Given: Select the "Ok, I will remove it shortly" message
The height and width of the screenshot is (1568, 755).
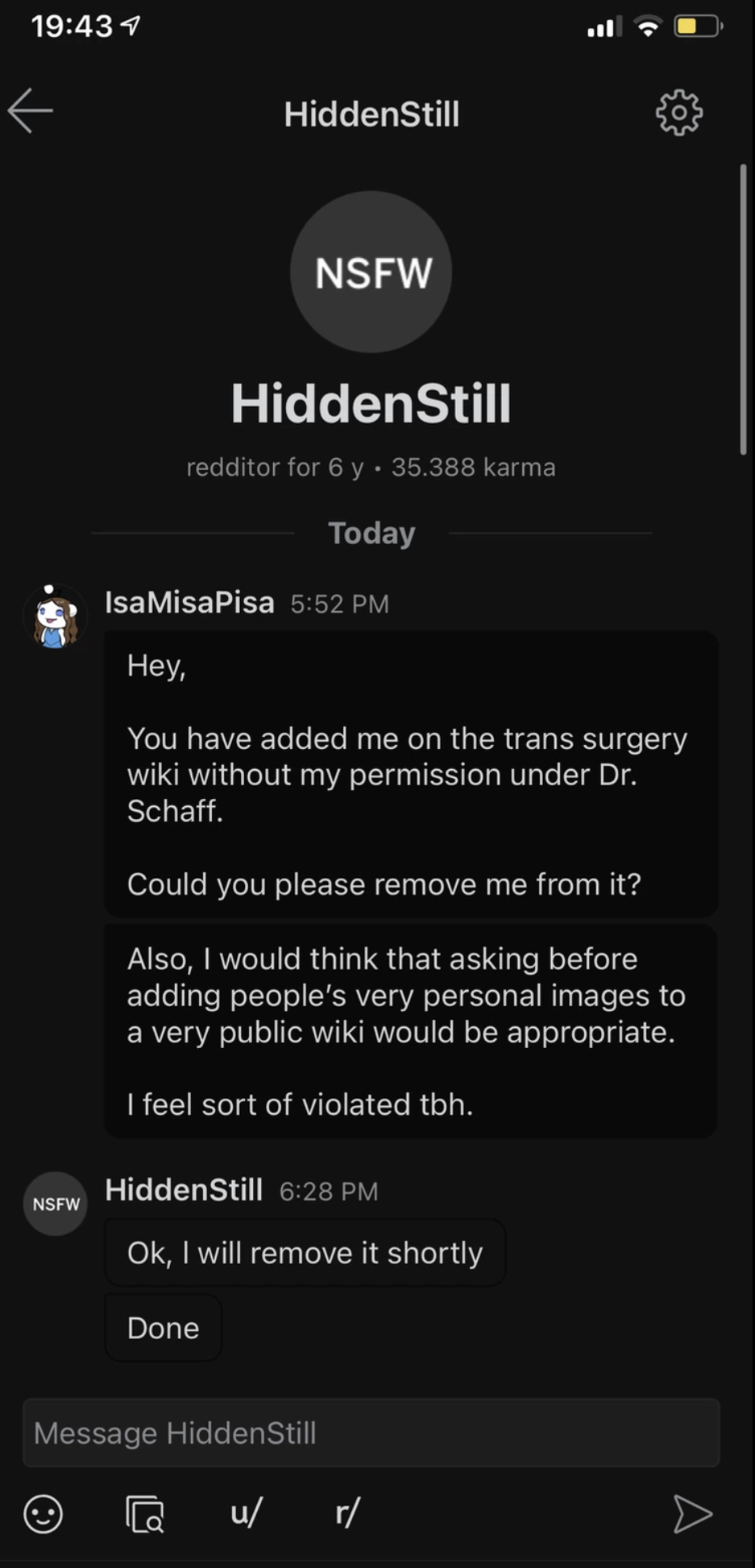Looking at the screenshot, I should pyautogui.click(x=305, y=1252).
